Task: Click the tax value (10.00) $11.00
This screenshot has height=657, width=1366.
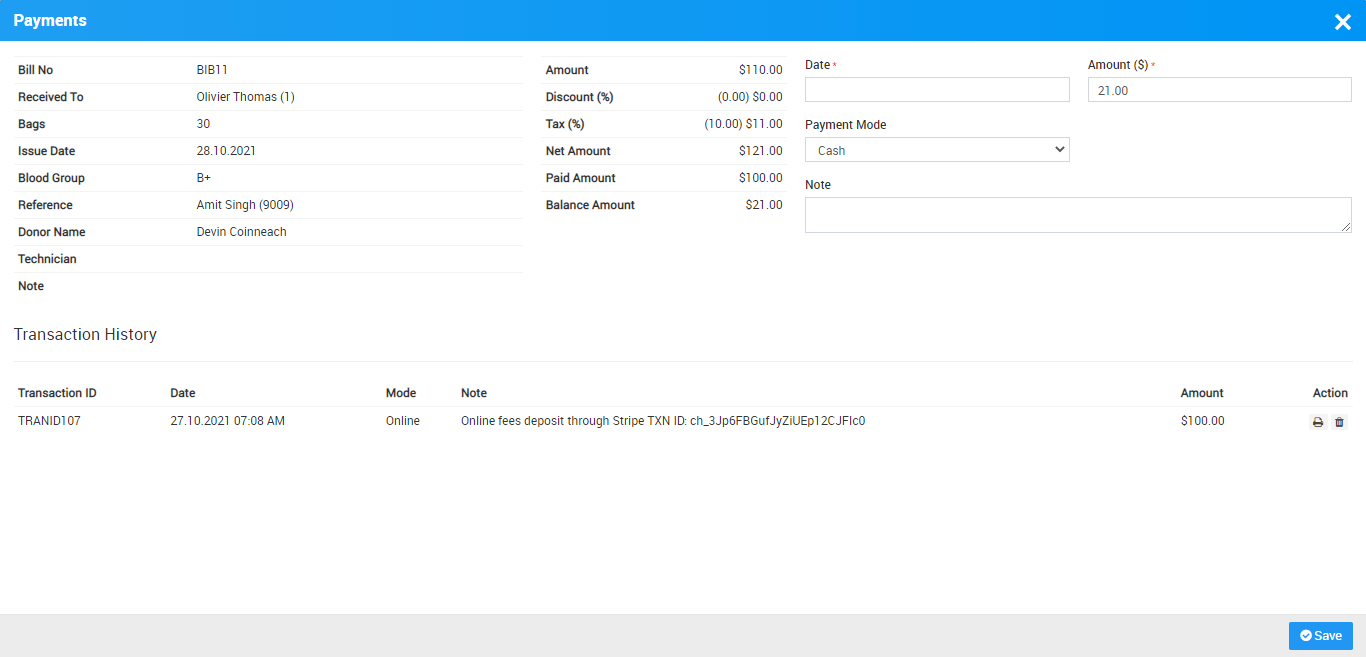Action: coord(743,124)
